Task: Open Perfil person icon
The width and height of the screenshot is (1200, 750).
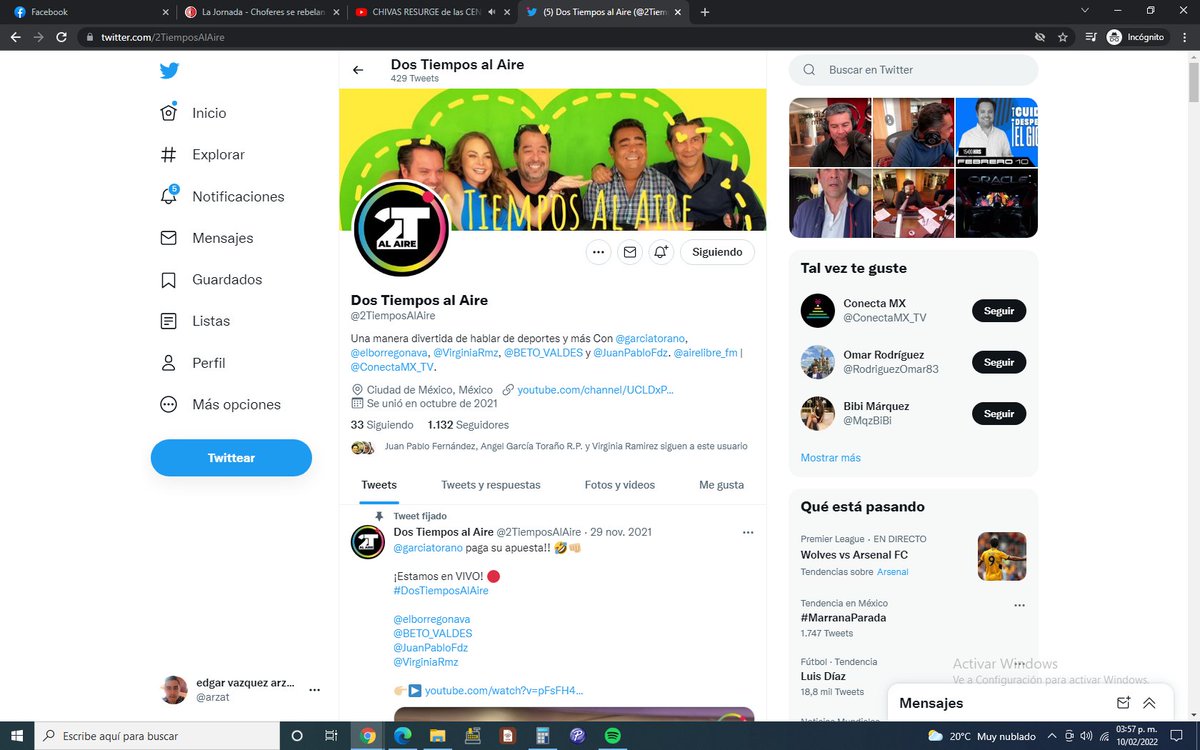Action: pyautogui.click(x=168, y=363)
